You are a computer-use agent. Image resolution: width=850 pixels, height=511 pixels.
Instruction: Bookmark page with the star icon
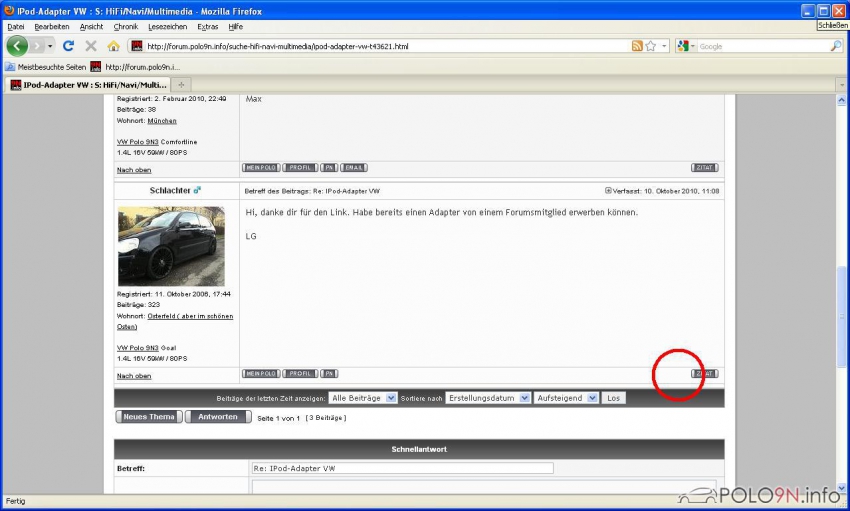(651, 46)
